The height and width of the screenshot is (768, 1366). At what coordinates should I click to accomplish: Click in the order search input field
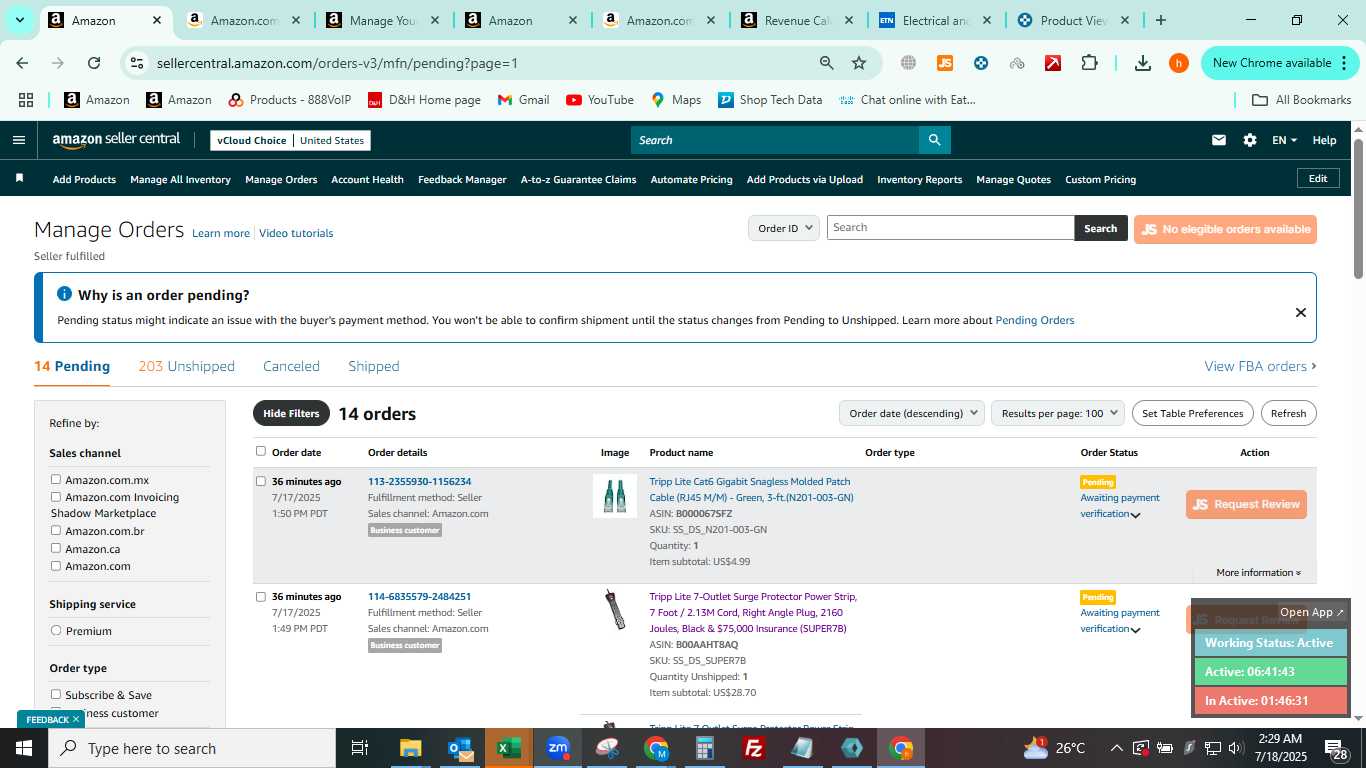tap(950, 228)
